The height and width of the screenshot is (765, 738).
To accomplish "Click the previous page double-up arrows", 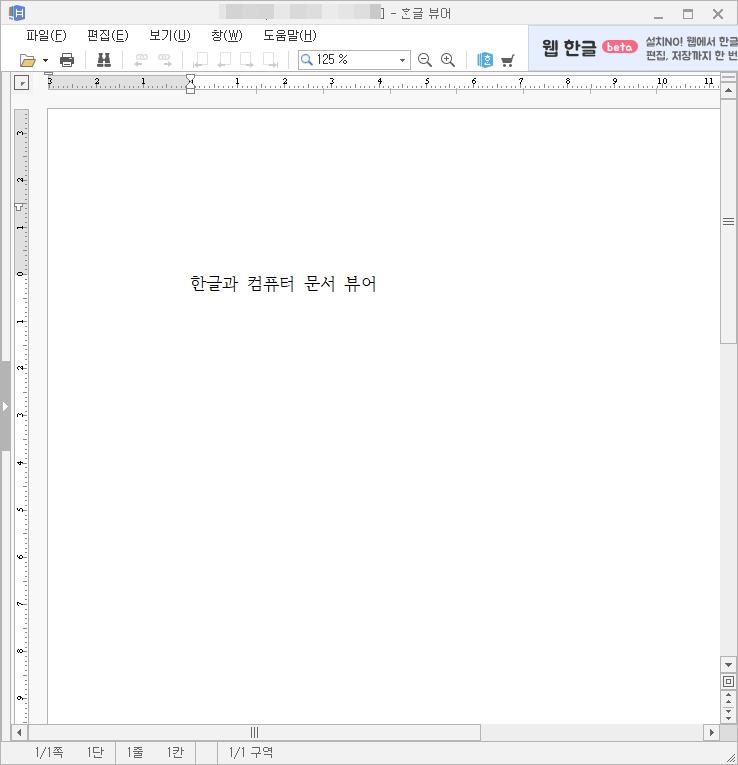I will [728, 697].
